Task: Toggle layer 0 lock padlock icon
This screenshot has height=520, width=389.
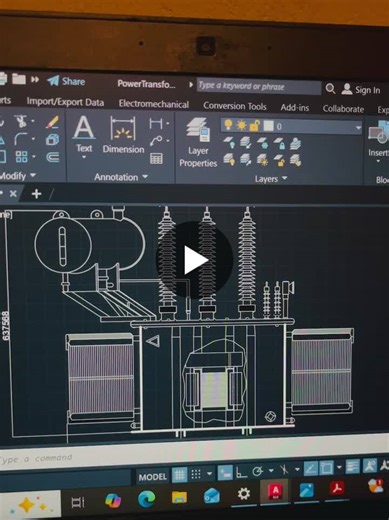Action: [x=254, y=126]
